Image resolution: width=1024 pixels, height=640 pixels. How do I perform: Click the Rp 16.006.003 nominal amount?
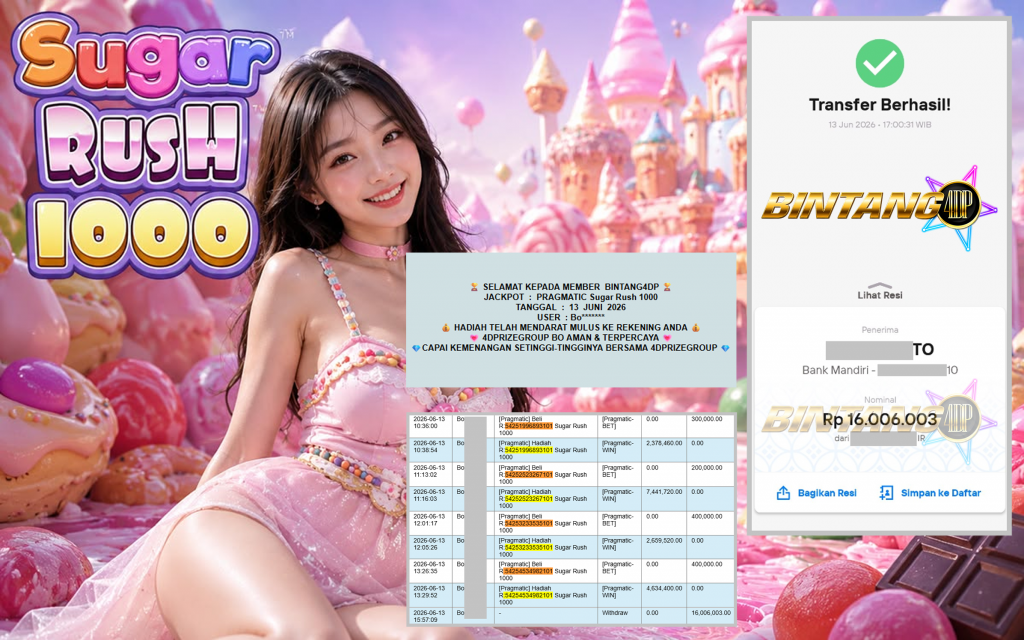(x=880, y=419)
